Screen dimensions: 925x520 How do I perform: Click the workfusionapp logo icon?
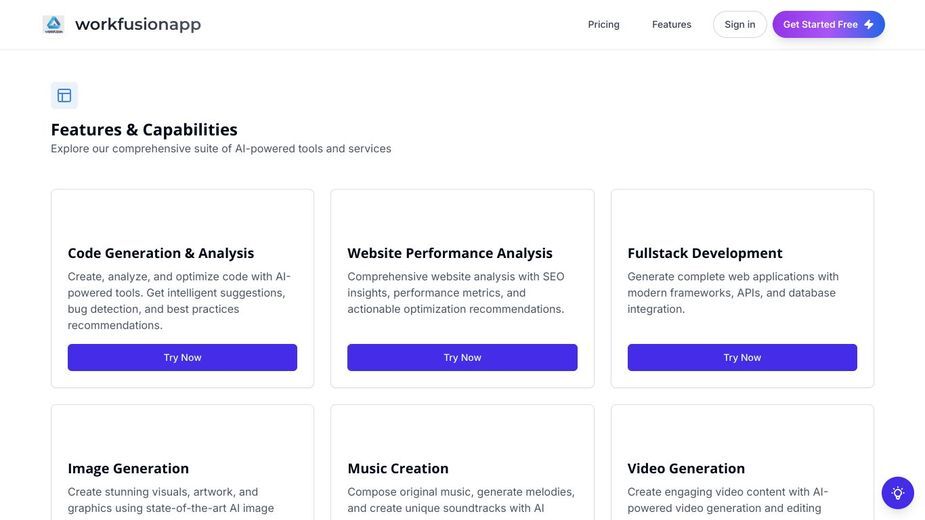(x=54, y=24)
